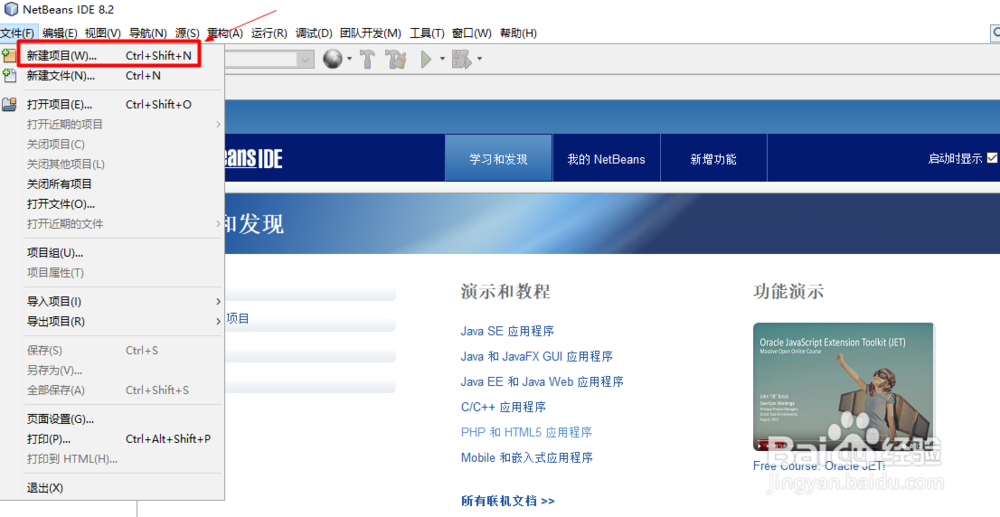1000x517 pixels.
Task: Click the search magnifier at the menu bar's right end
Action: pos(995,33)
